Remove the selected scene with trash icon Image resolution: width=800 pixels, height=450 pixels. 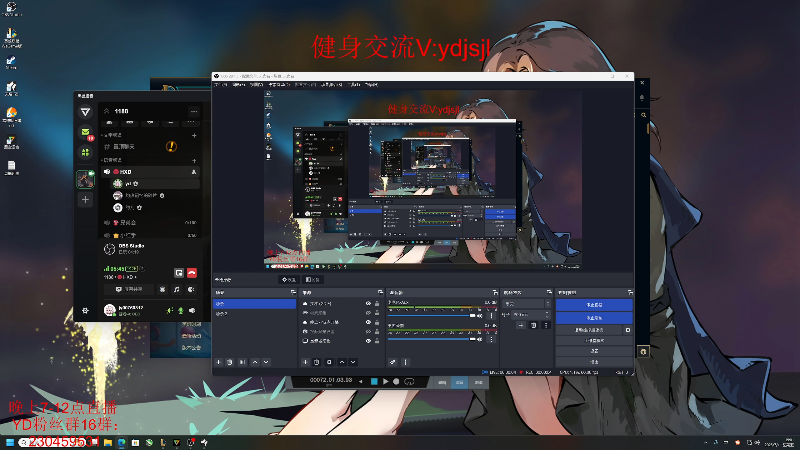[x=230, y=362]
